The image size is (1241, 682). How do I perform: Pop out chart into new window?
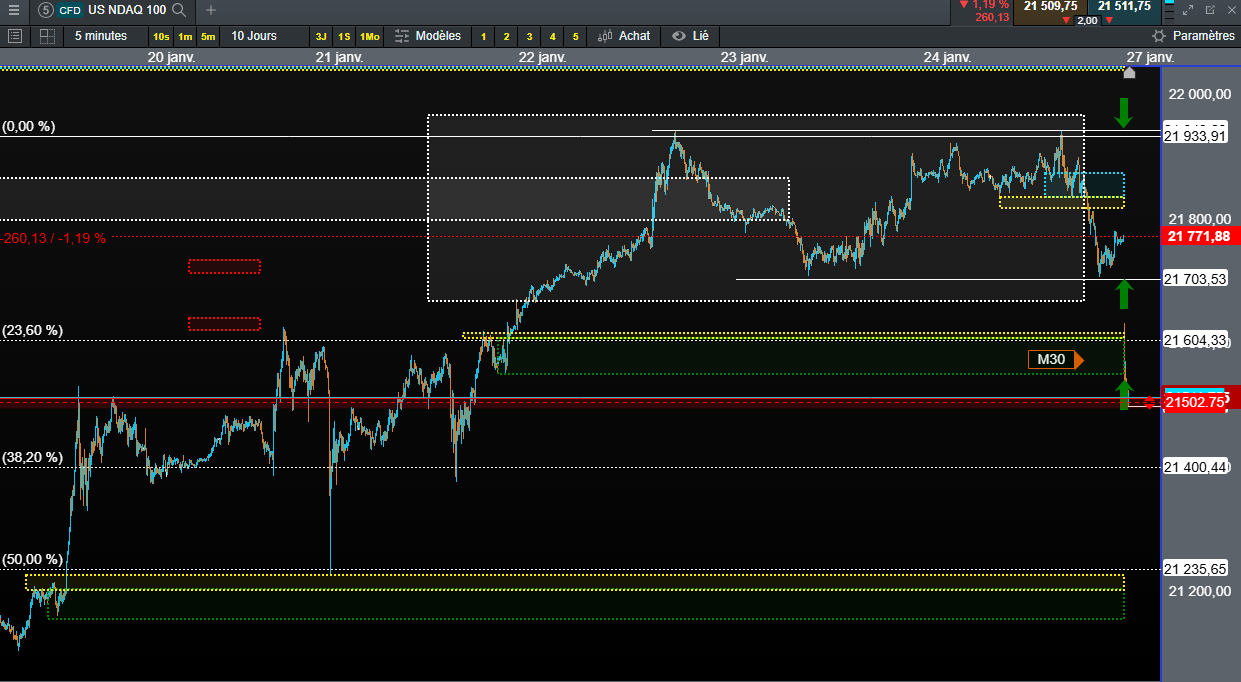[x=1210, y=10]
